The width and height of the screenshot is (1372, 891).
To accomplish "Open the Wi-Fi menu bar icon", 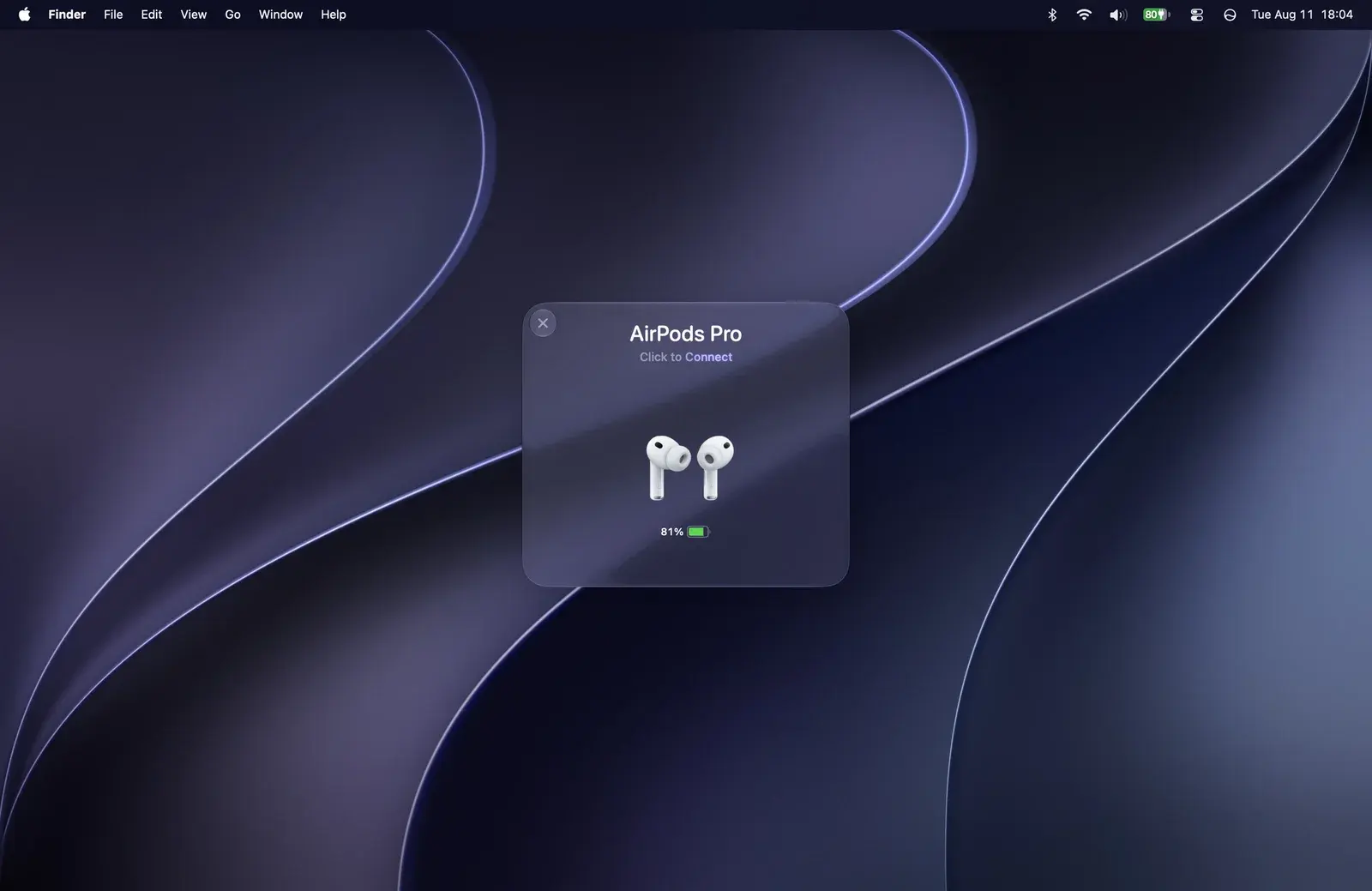I will (x=1084, y=15).
